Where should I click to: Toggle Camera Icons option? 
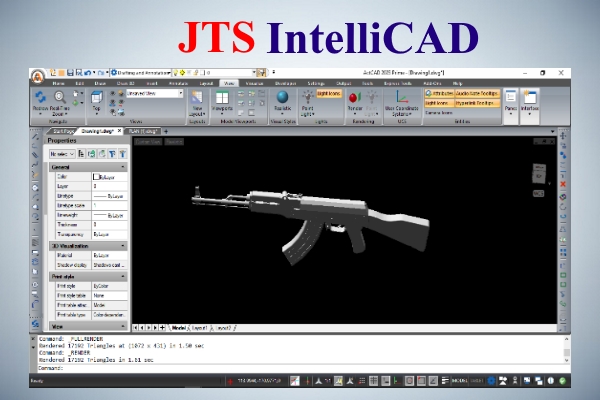(439, 113)
